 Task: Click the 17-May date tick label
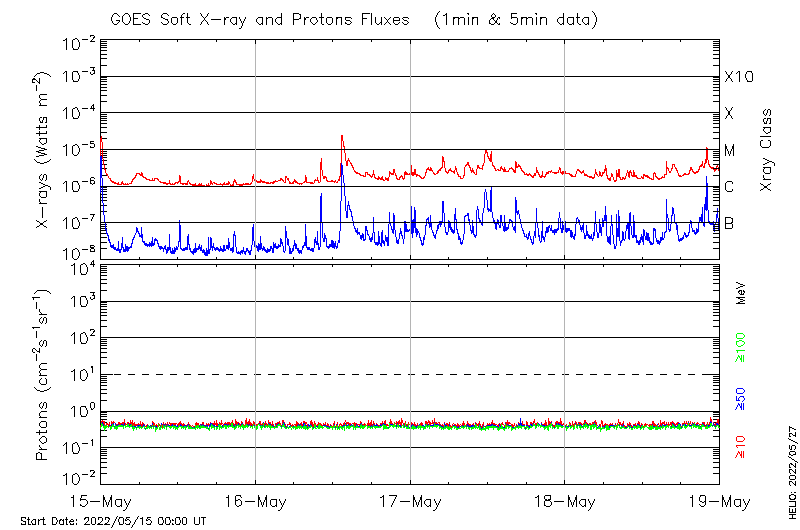pyautogui.click(x=410, y=500)
